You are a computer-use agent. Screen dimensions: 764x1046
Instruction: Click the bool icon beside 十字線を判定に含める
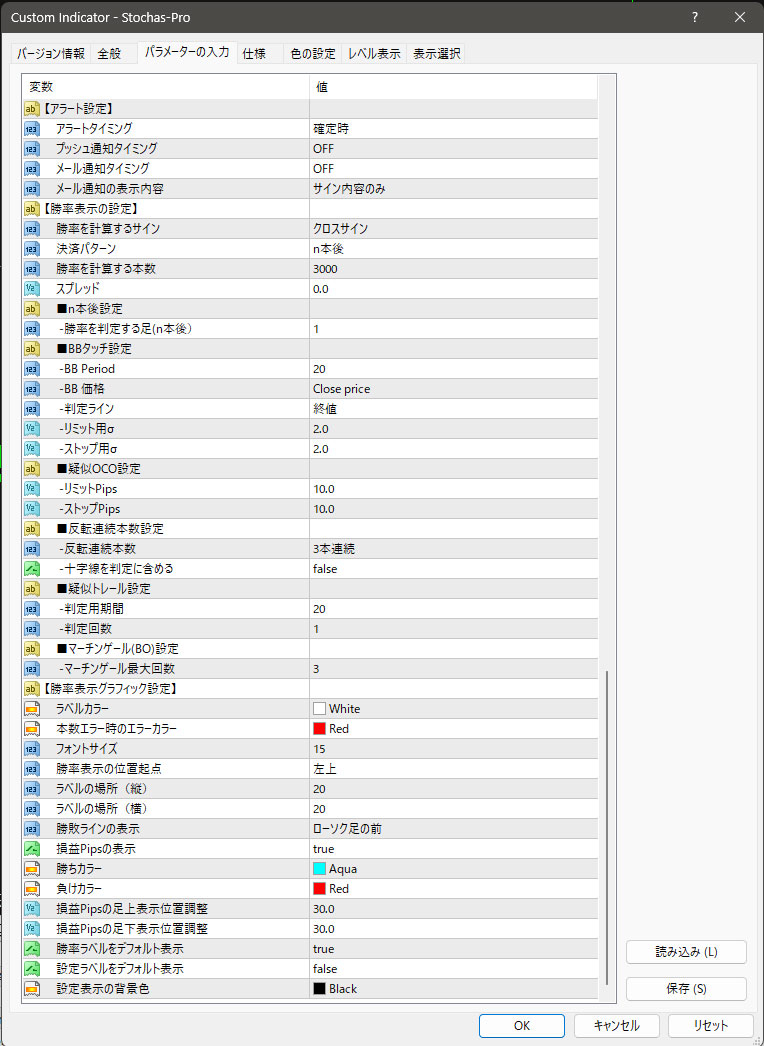(x=32, y=569)
